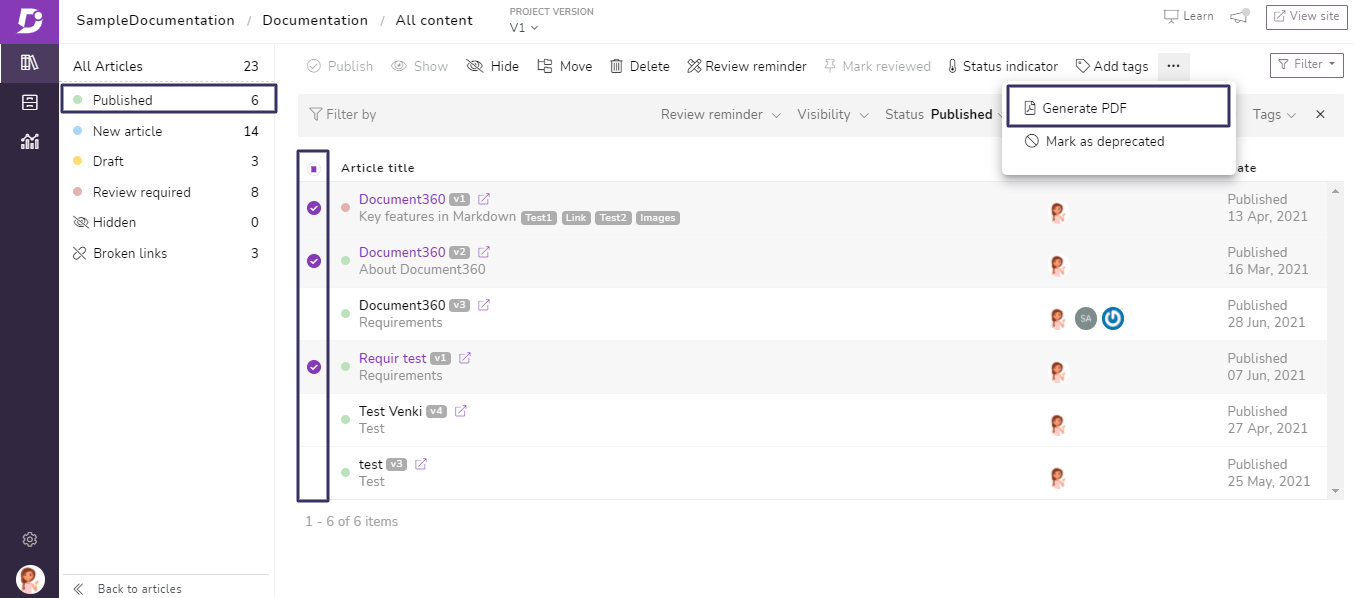Image resolution: width=1354 pixels, height=598 pixels.
Task: Uncheck the Document360 v1 row checkbox
Action: point(314,208)
